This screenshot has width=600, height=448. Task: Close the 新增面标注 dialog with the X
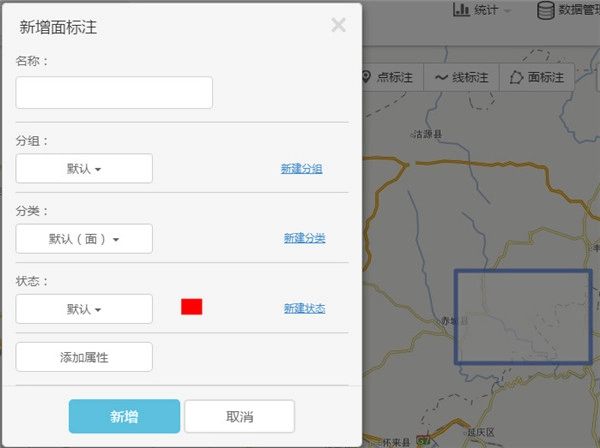click(x=338, y=25)
